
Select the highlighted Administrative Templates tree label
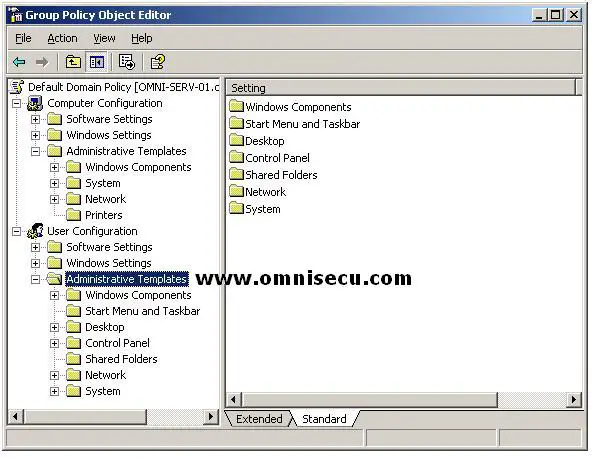(x=127, y=279)
